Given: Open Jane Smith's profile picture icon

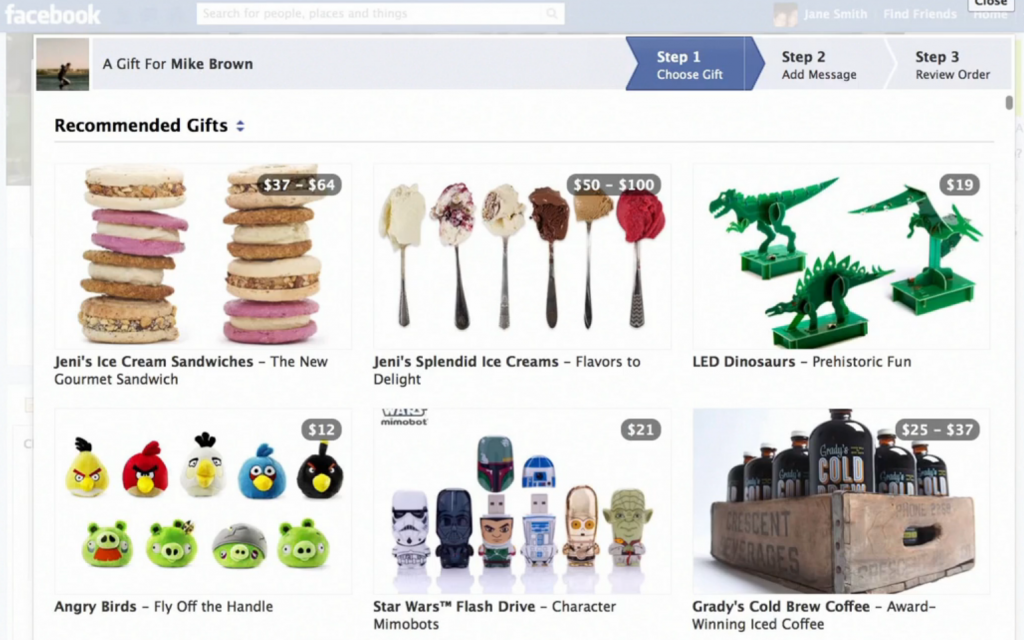Looking at the screenshot, I should click(x=785, y=14).
